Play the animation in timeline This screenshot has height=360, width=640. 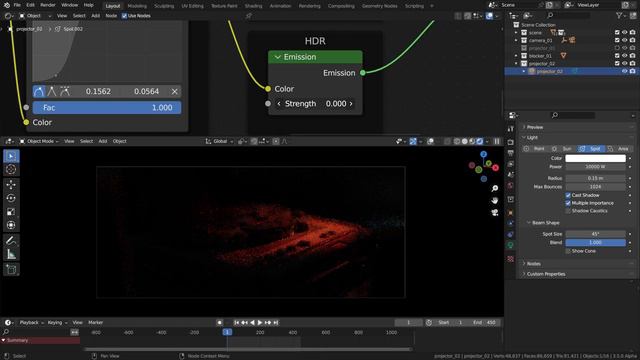tap(260, 322)
